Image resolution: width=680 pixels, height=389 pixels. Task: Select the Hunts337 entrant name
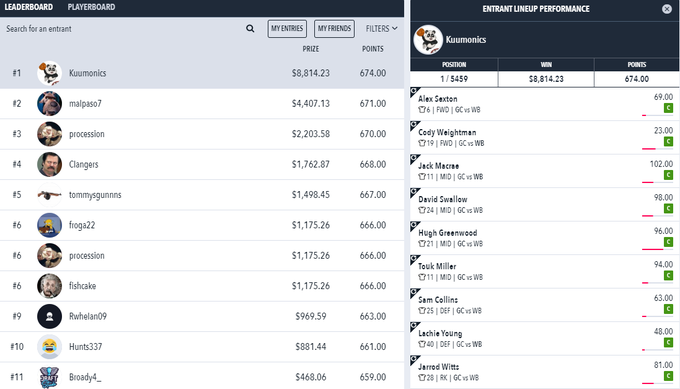pos(85,347)
